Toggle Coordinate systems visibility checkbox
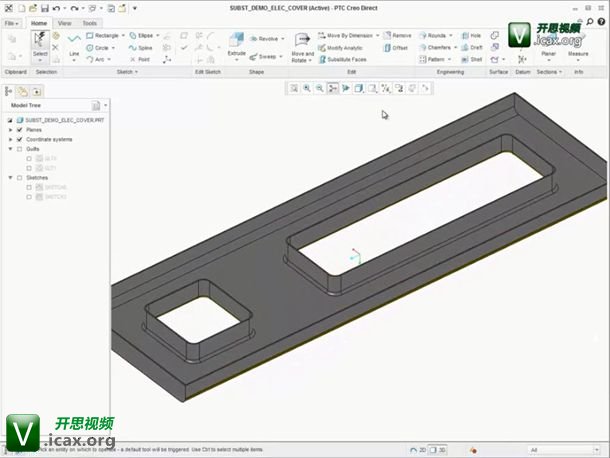610x458 pixels. [19, 139]
